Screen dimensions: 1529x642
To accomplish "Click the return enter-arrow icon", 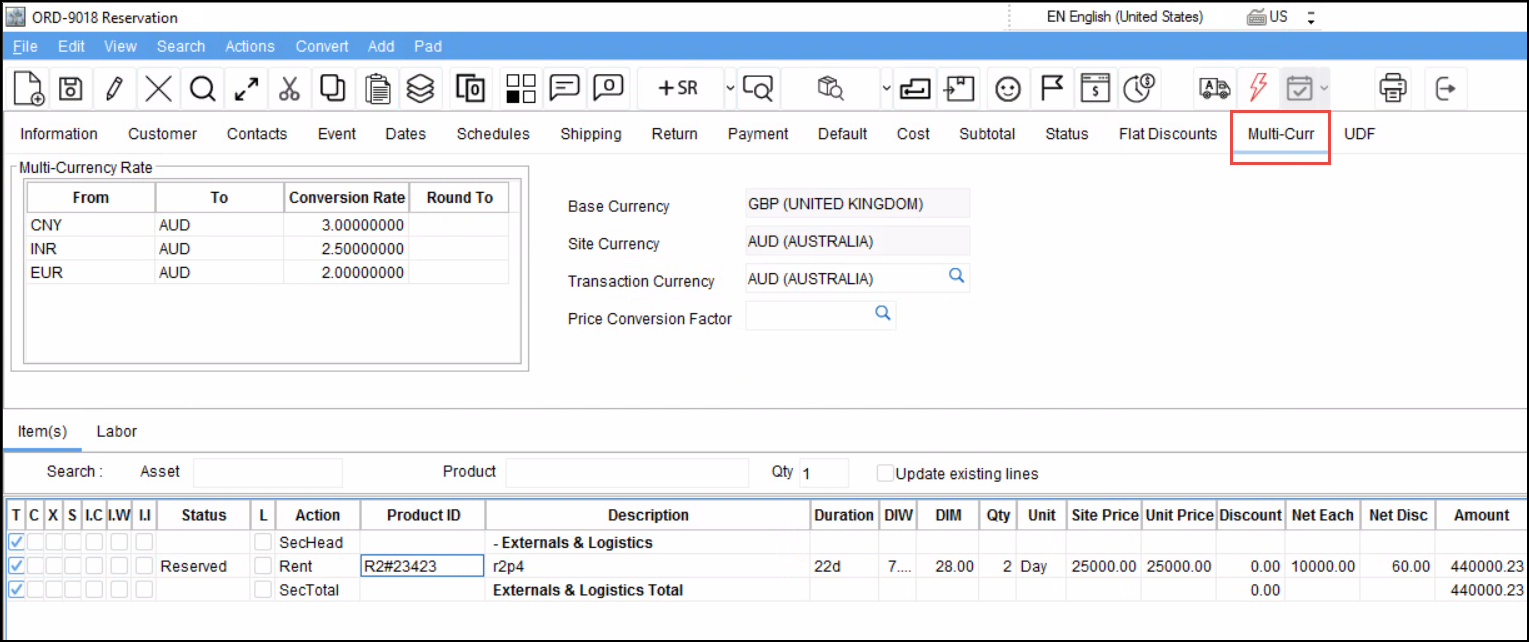I will pyautogui.click(x=914, y=88).
